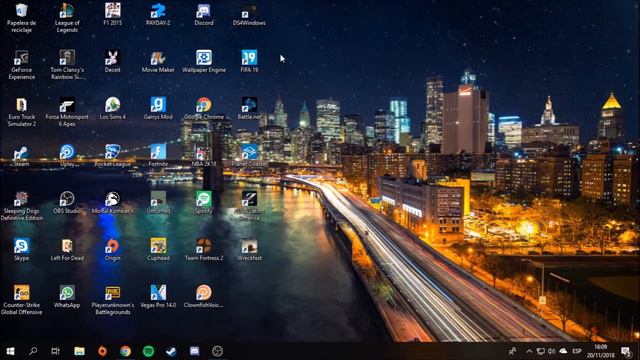This screenshot has height=360, width=640.
Task: Select the OBS Studio desktop shortcut
Action: click(67, 202)
